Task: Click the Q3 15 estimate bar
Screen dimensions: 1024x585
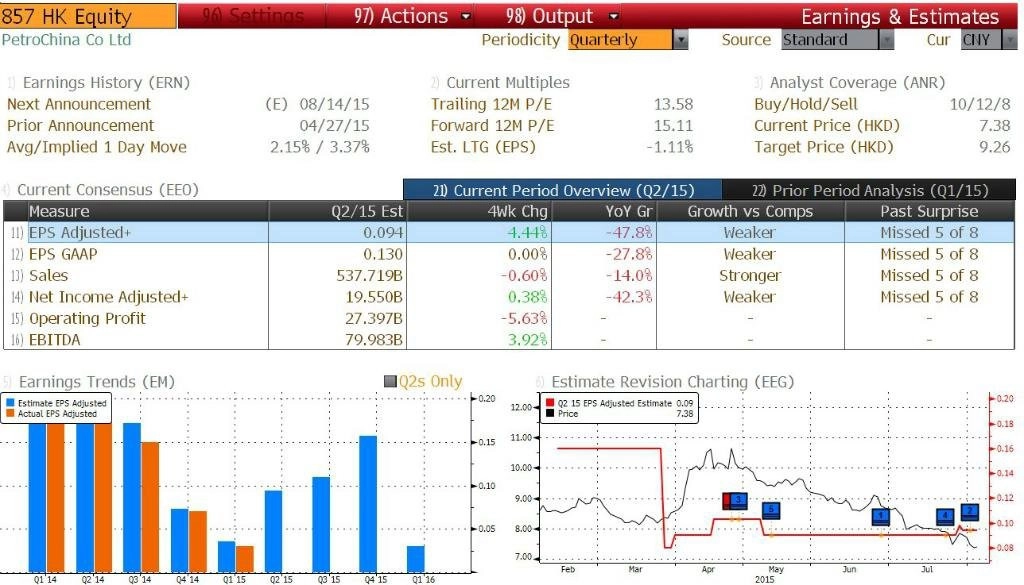Action: [321, 525]
